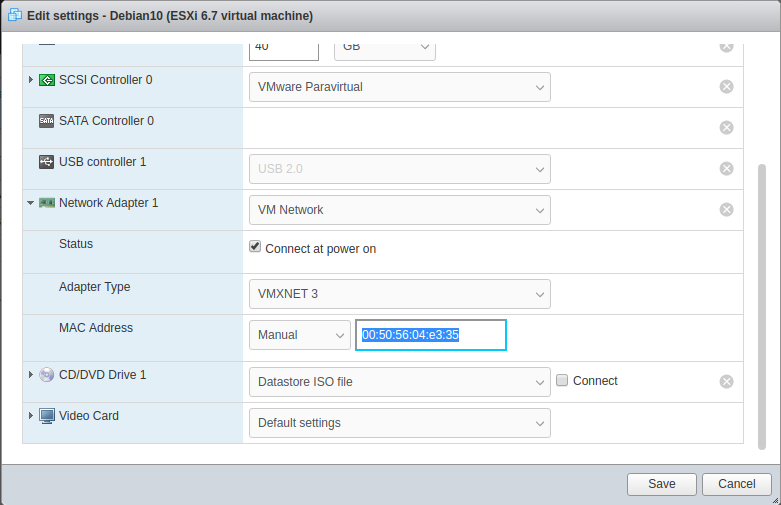Viewport: 781px width, 505px height.
Task: Click the MAC address input field
Action: point(431,335)
